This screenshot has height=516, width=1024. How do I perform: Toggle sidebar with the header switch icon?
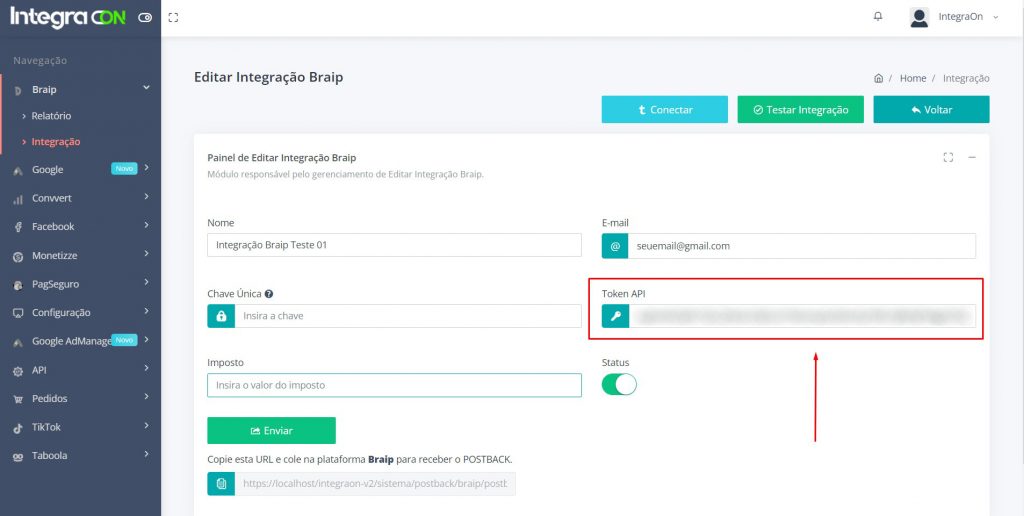pyautogui.click(x=145, y=18)
